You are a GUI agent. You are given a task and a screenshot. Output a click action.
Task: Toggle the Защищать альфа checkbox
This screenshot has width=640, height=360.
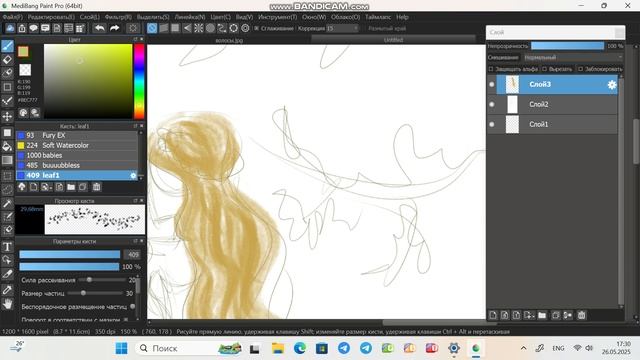click(491, 69)
